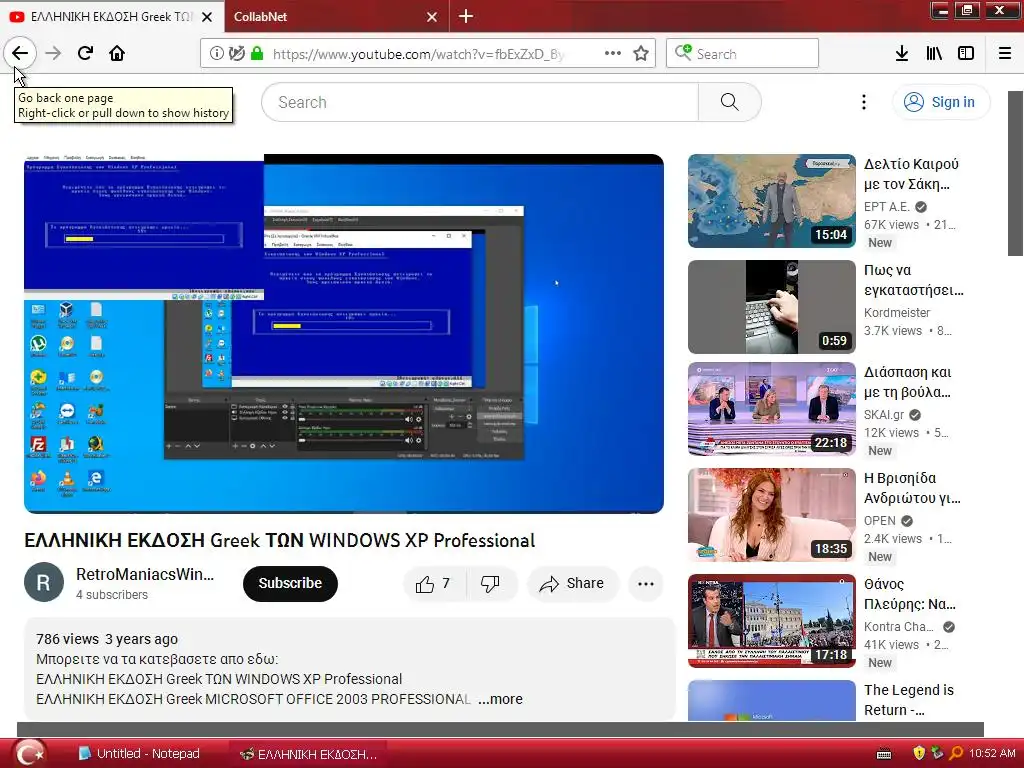Click the YouTube Search input field
Viewport: 1024px width, 768px height.
tap(480, 102)
